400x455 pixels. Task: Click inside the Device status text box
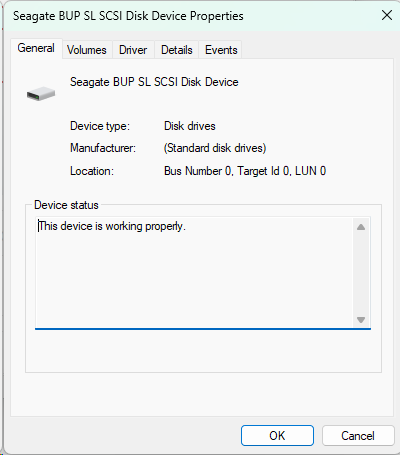pos(203,273)
